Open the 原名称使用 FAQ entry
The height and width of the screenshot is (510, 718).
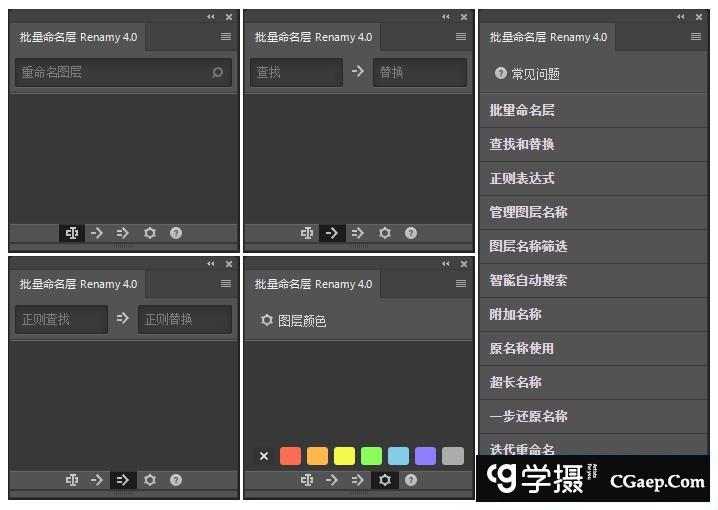point(593,348)
